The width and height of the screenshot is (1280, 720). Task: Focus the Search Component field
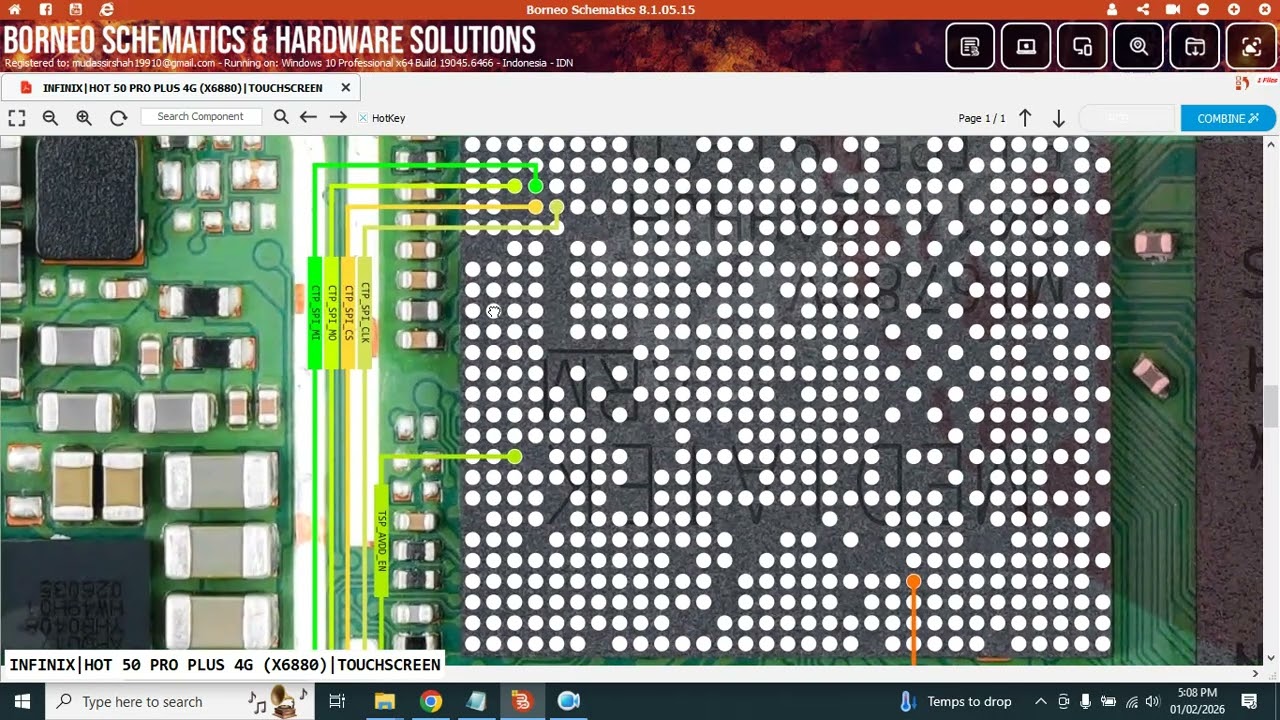tap(201, 117)
